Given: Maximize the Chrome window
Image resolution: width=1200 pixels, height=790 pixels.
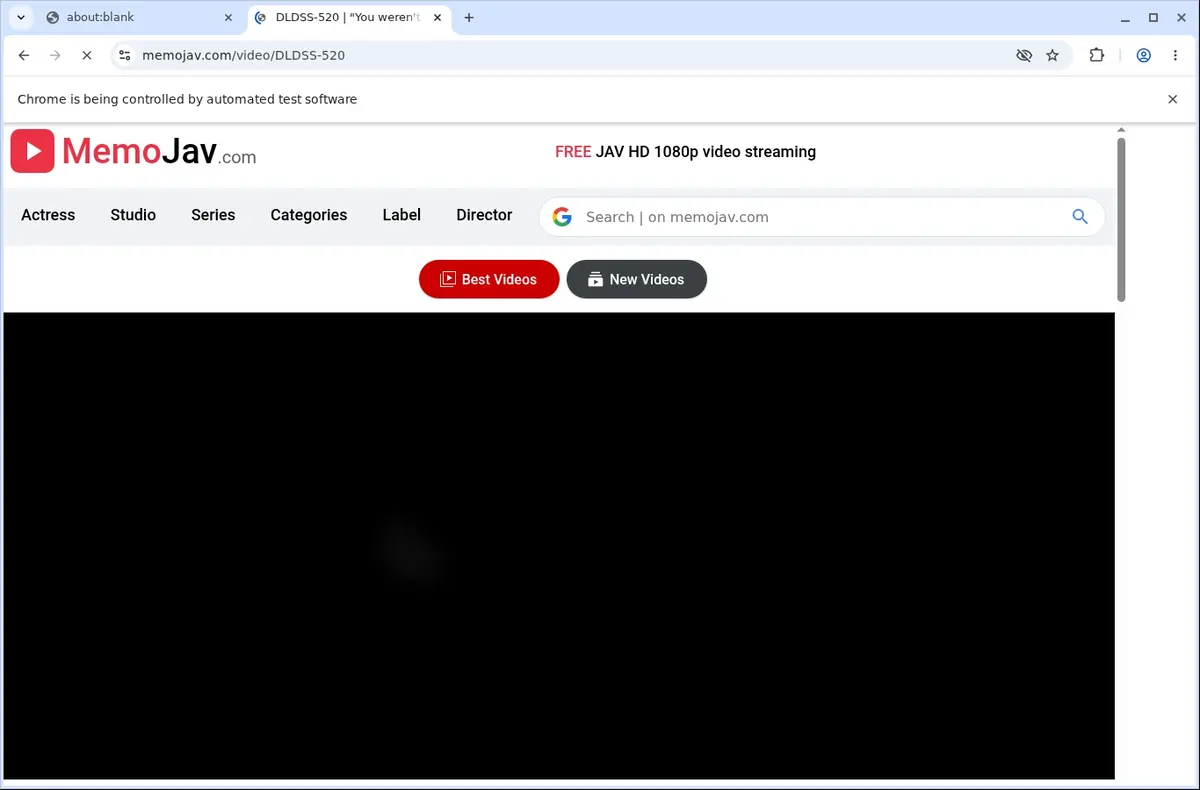Looking at the screenshot, I should click(x=1153, y=17).
